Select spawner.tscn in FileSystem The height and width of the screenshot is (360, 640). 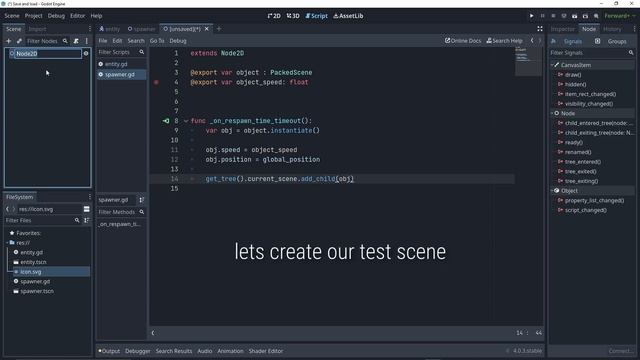point(37,291)
